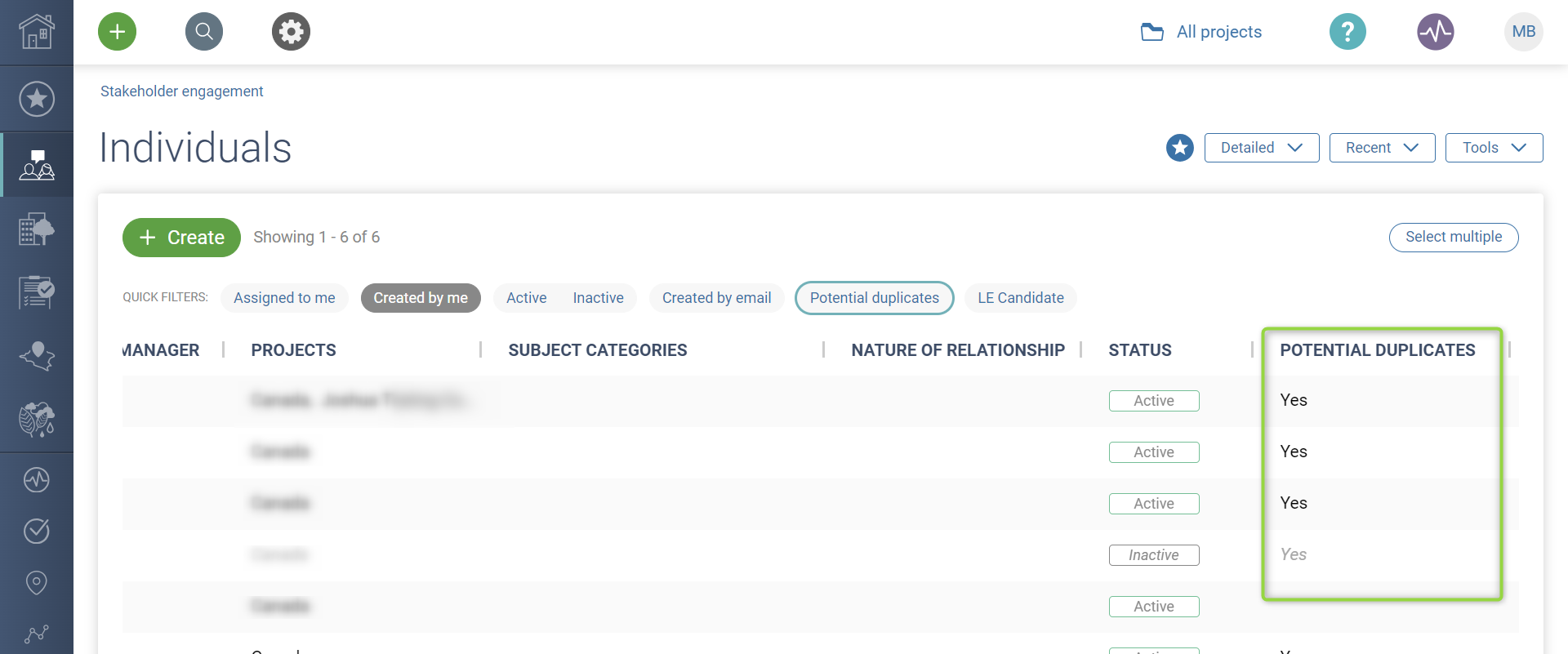1568x654 pixels.
Task: Toggle the Assigned to me filter
Action: pyautogui.click(x=284, y=298)
